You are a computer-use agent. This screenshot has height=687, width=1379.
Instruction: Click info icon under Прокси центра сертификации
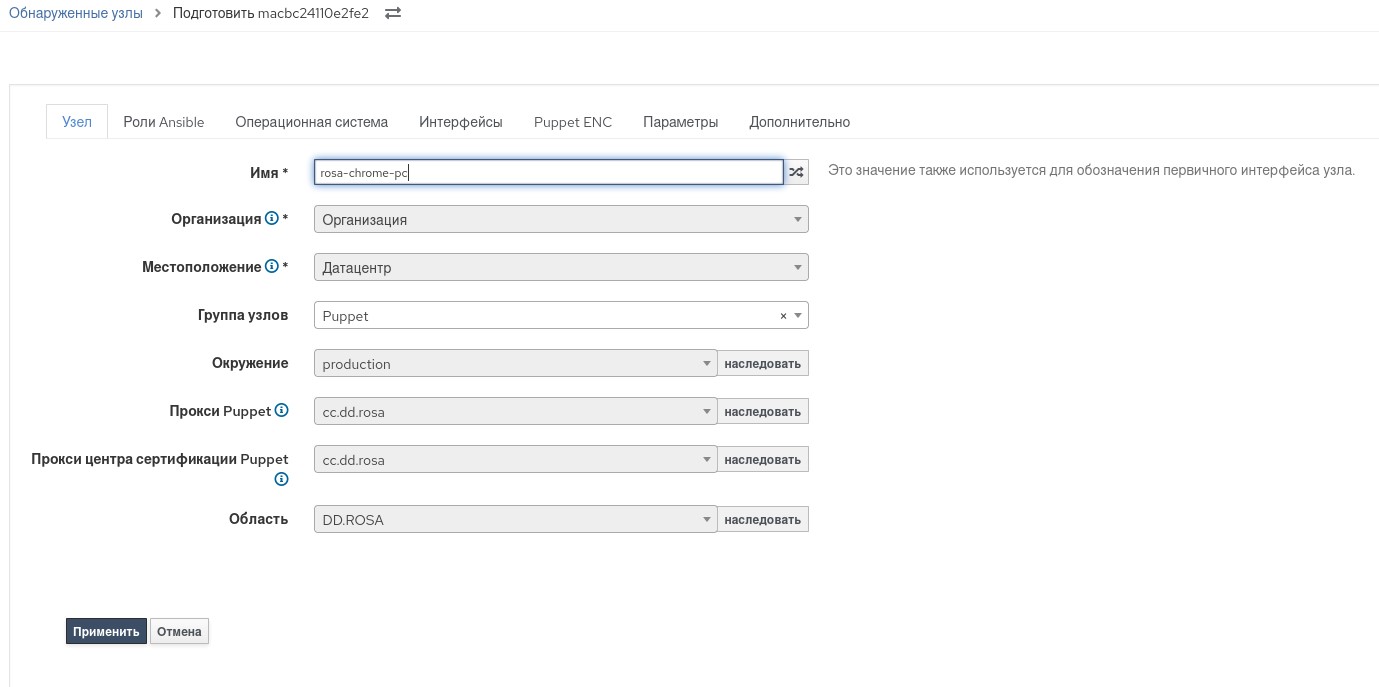tap(282, 479)
